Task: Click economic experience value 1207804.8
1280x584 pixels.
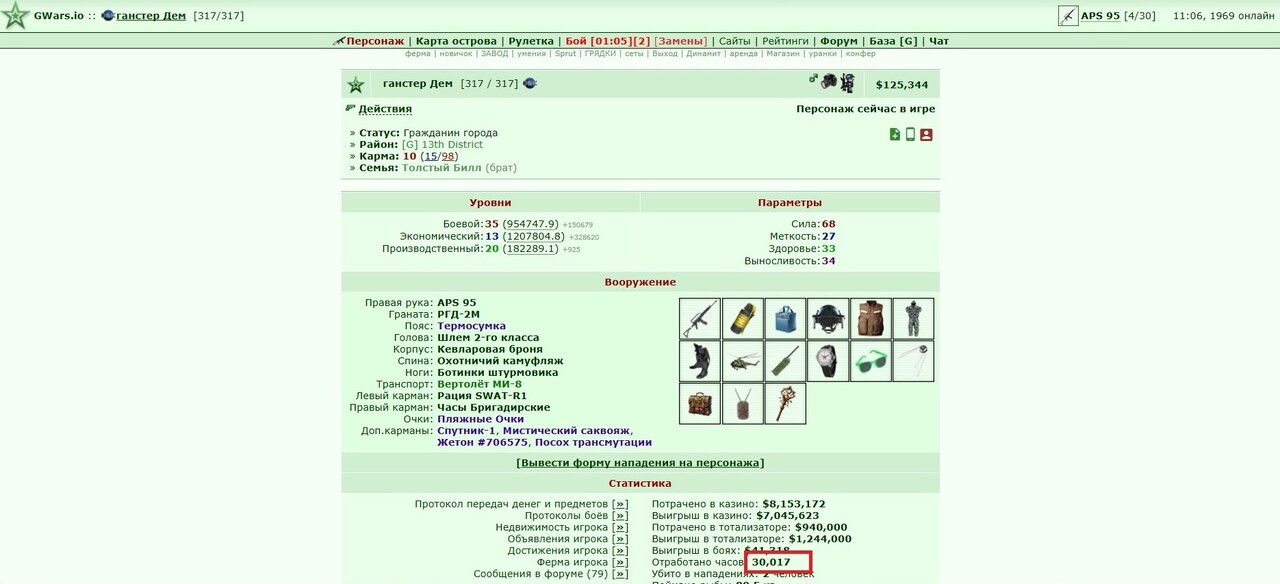Action: [535, 237]
